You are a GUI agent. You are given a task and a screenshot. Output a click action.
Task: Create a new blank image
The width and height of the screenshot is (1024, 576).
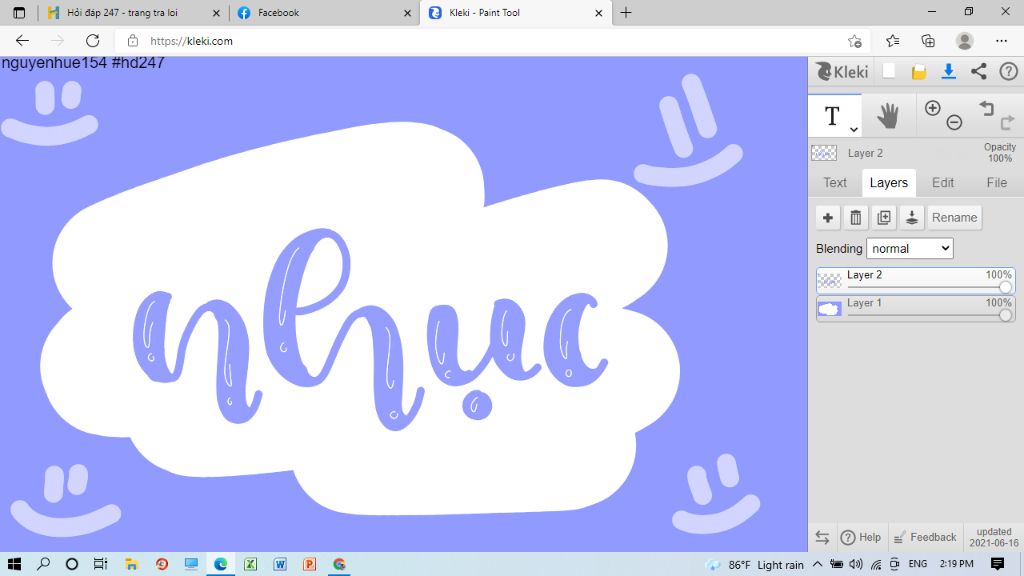(x=889, y=71)
